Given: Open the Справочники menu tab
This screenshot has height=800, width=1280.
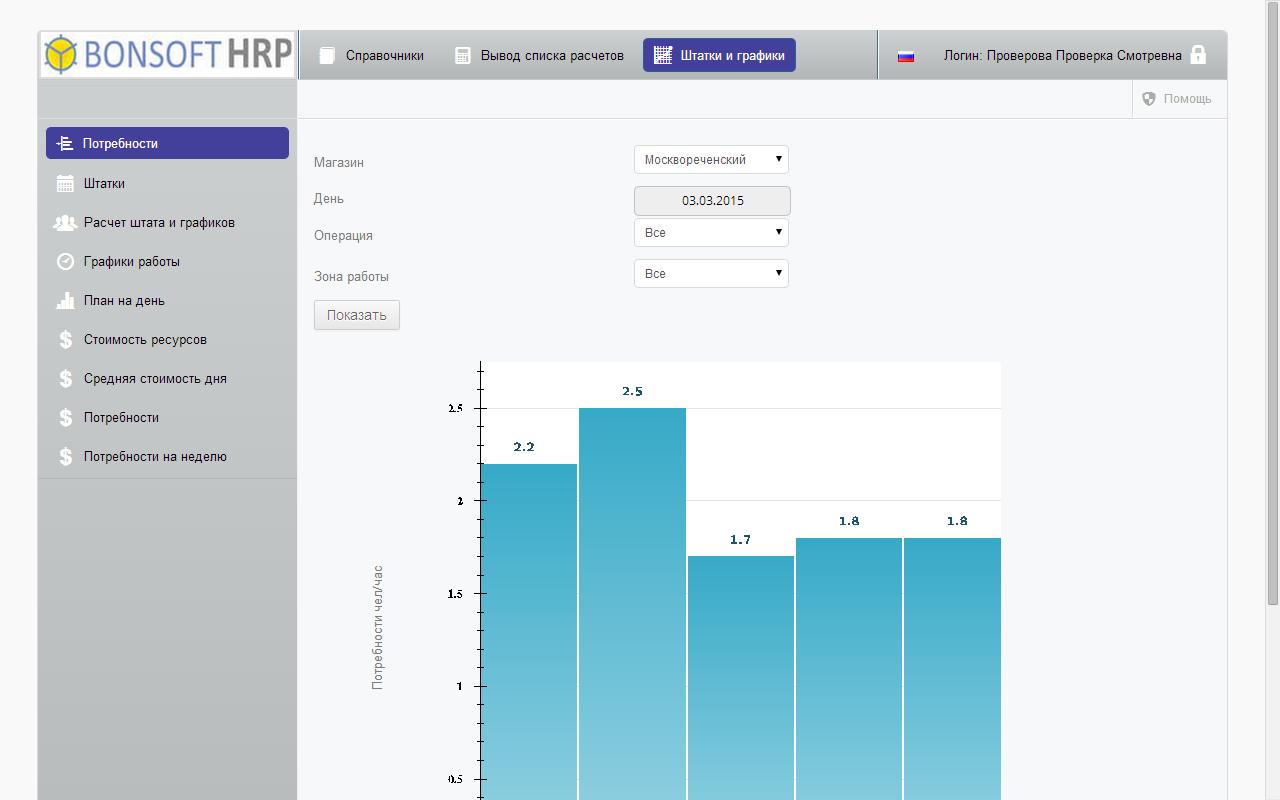Looking at the screenshot, I should [371, 56].
